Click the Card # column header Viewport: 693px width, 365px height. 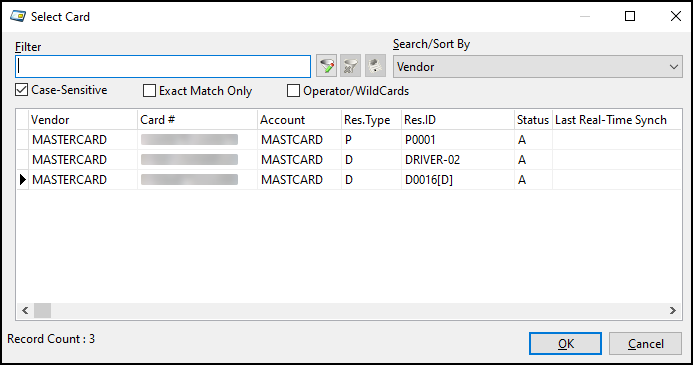click(x=197, y=120)
